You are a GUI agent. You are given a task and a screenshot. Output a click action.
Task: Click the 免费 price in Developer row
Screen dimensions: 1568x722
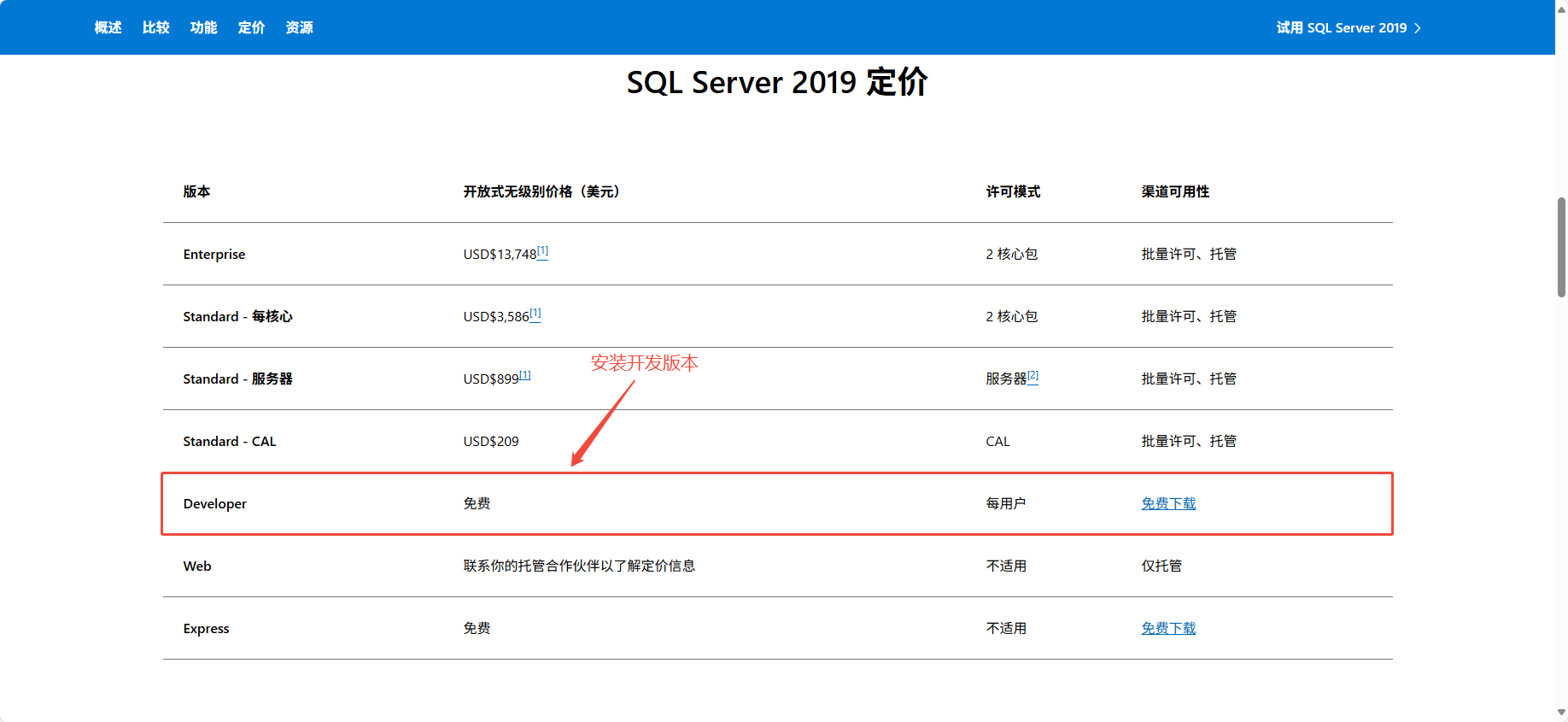coord(477,503)
